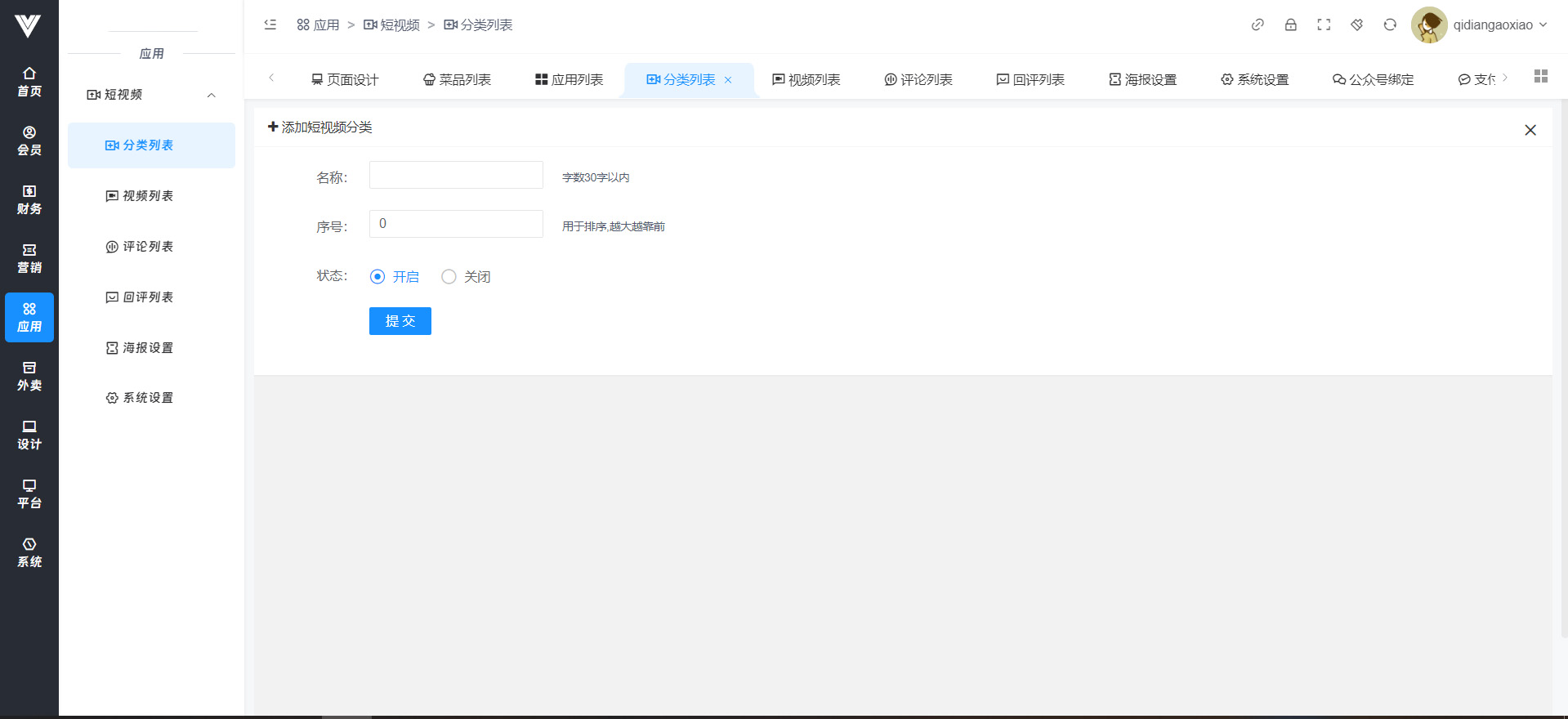Click the refresh icon in header
Image resolution: width=1568 pixels, height=719 pixels.
(x=1390, y=25)
